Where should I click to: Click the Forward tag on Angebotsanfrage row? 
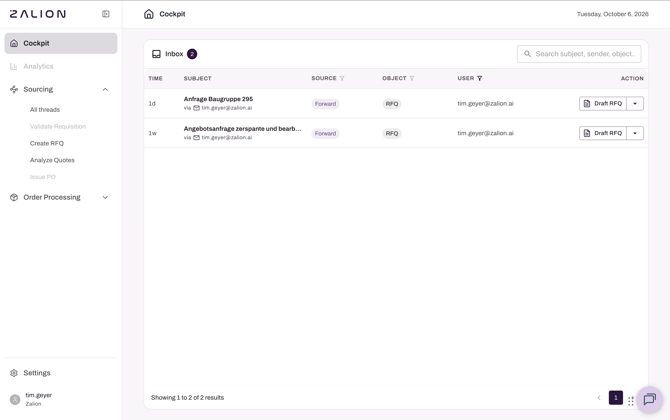(325, 133)
